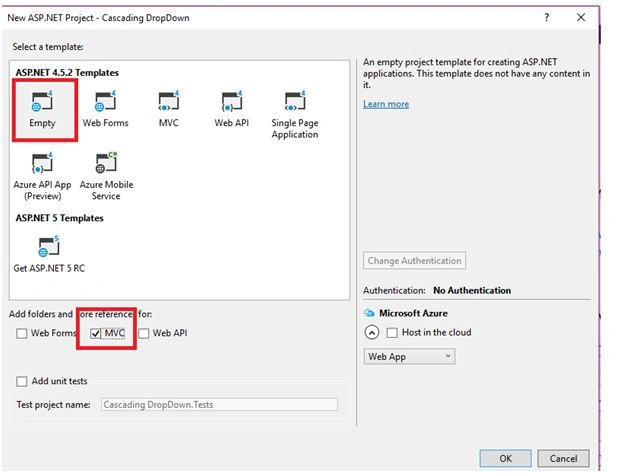Click the Test project name field
This screenshot has height=473, width=628.
[219, 405]
